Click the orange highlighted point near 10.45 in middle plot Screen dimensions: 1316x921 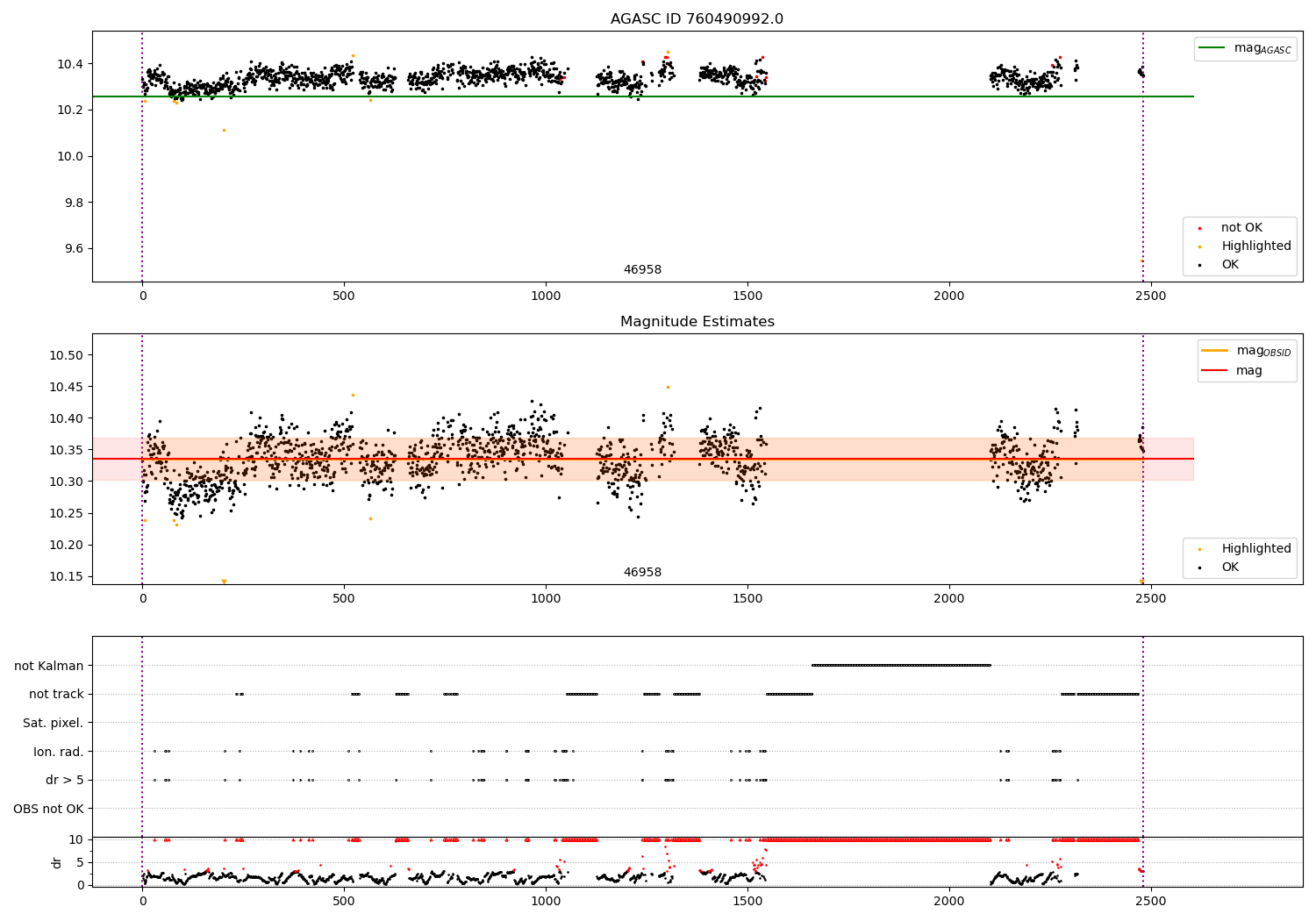pos(668,387)
